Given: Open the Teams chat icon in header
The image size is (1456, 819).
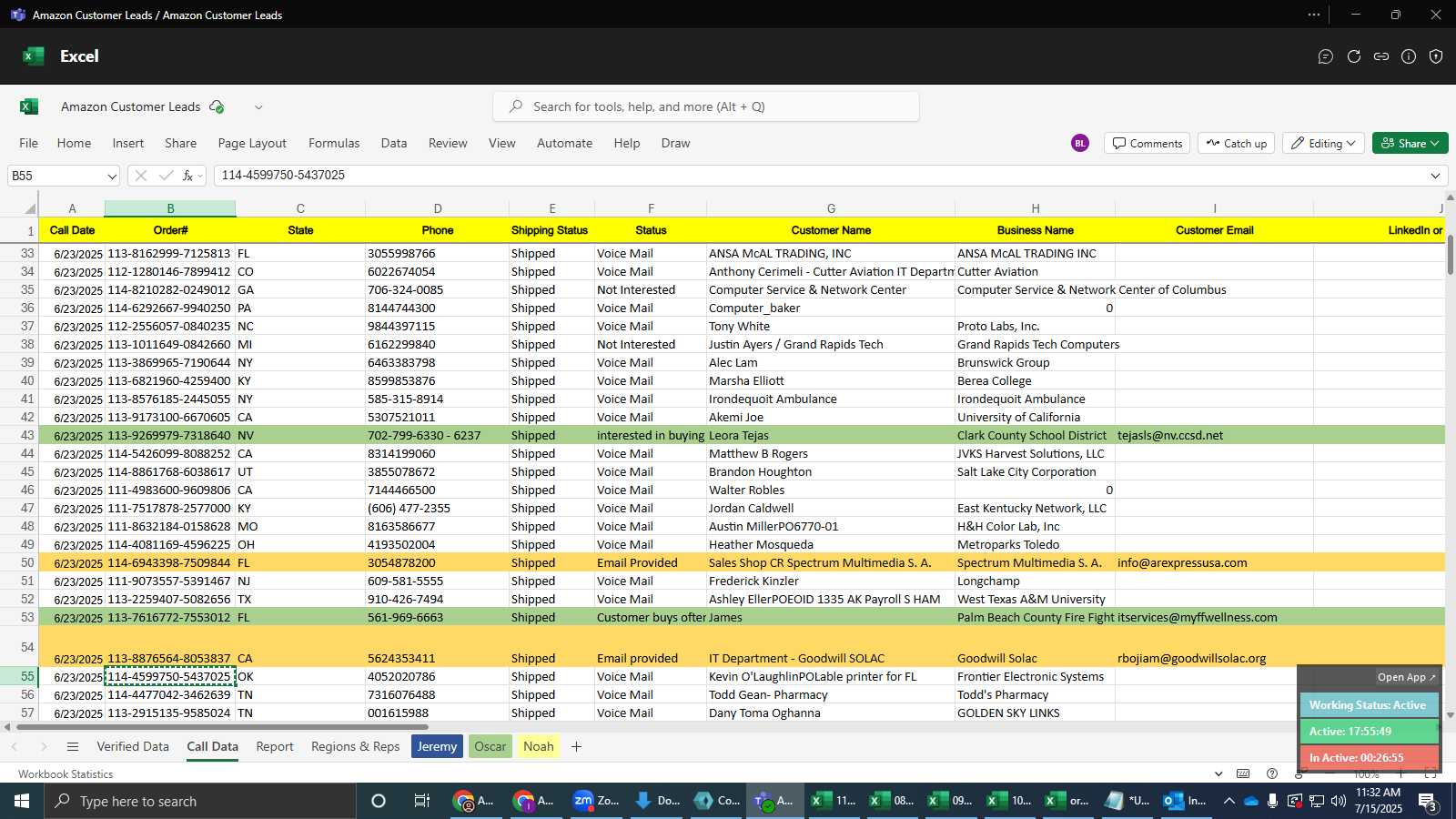Looking at the screenshot, I should click(x=1326, y=56).
